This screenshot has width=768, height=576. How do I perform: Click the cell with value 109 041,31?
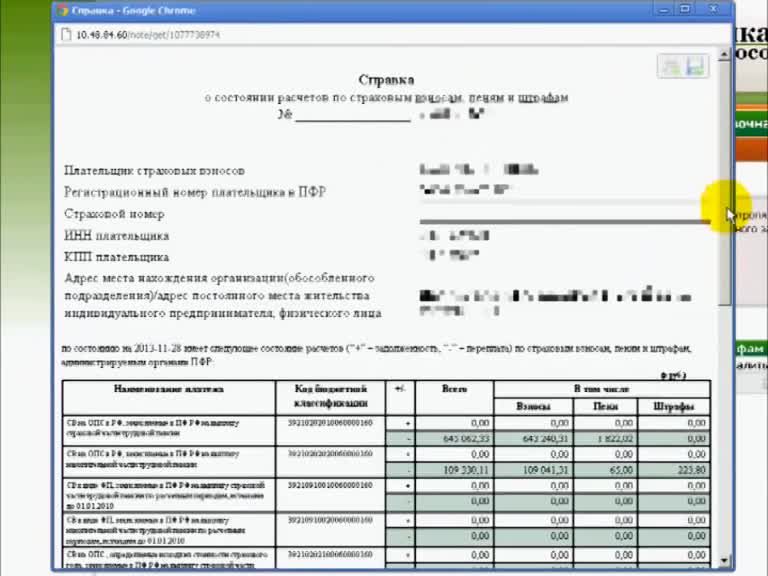[533, 470]
